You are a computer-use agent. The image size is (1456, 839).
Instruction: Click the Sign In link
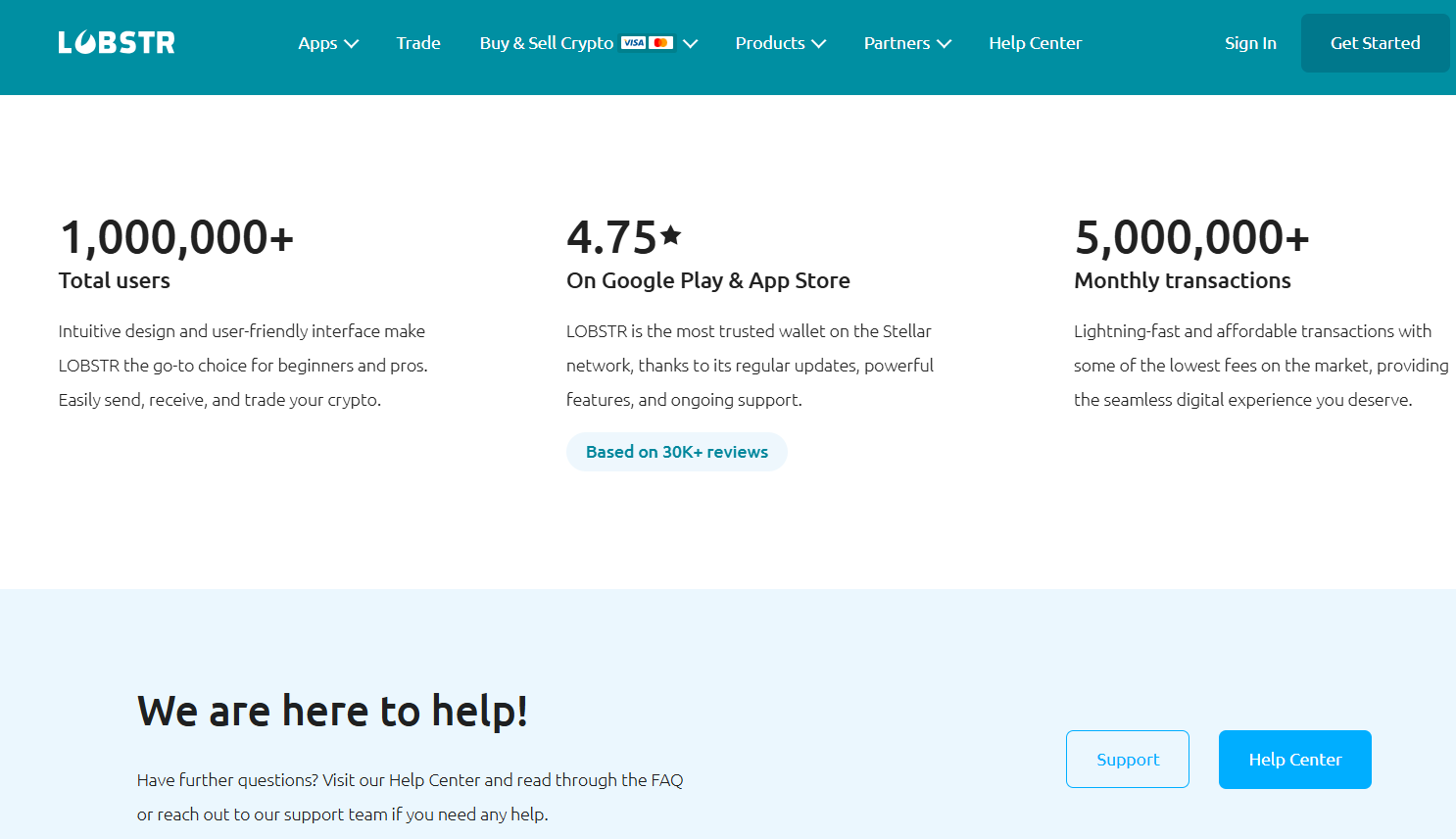[x=1250, y=43]
